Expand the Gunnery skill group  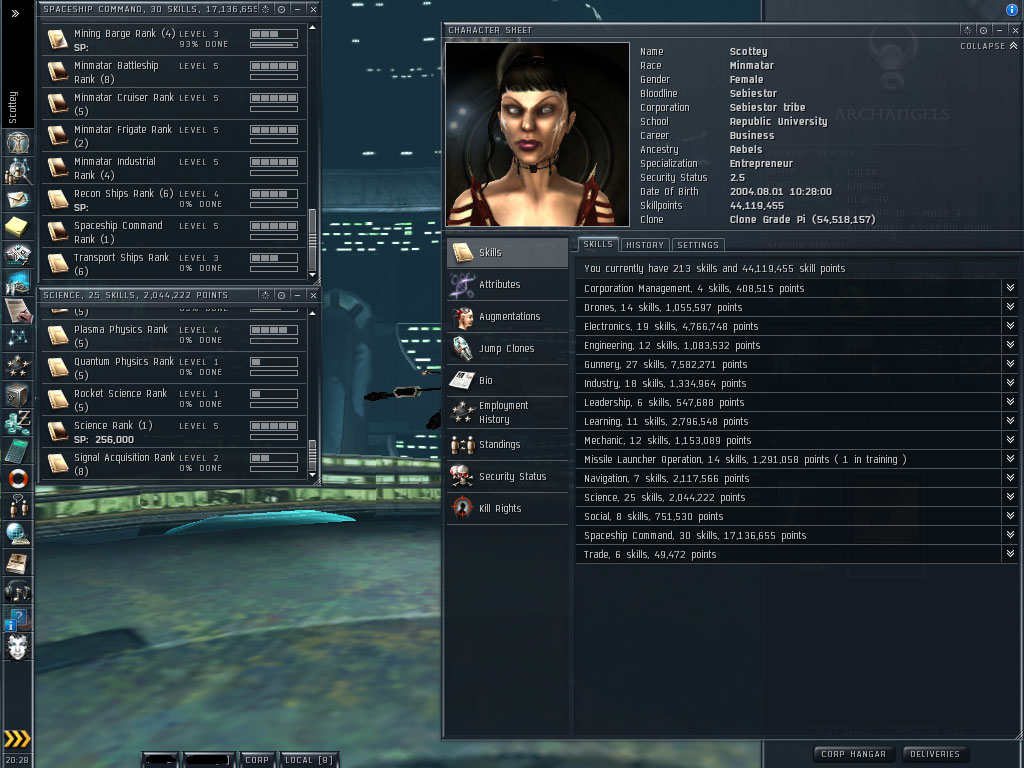(x=1010, y=364)
